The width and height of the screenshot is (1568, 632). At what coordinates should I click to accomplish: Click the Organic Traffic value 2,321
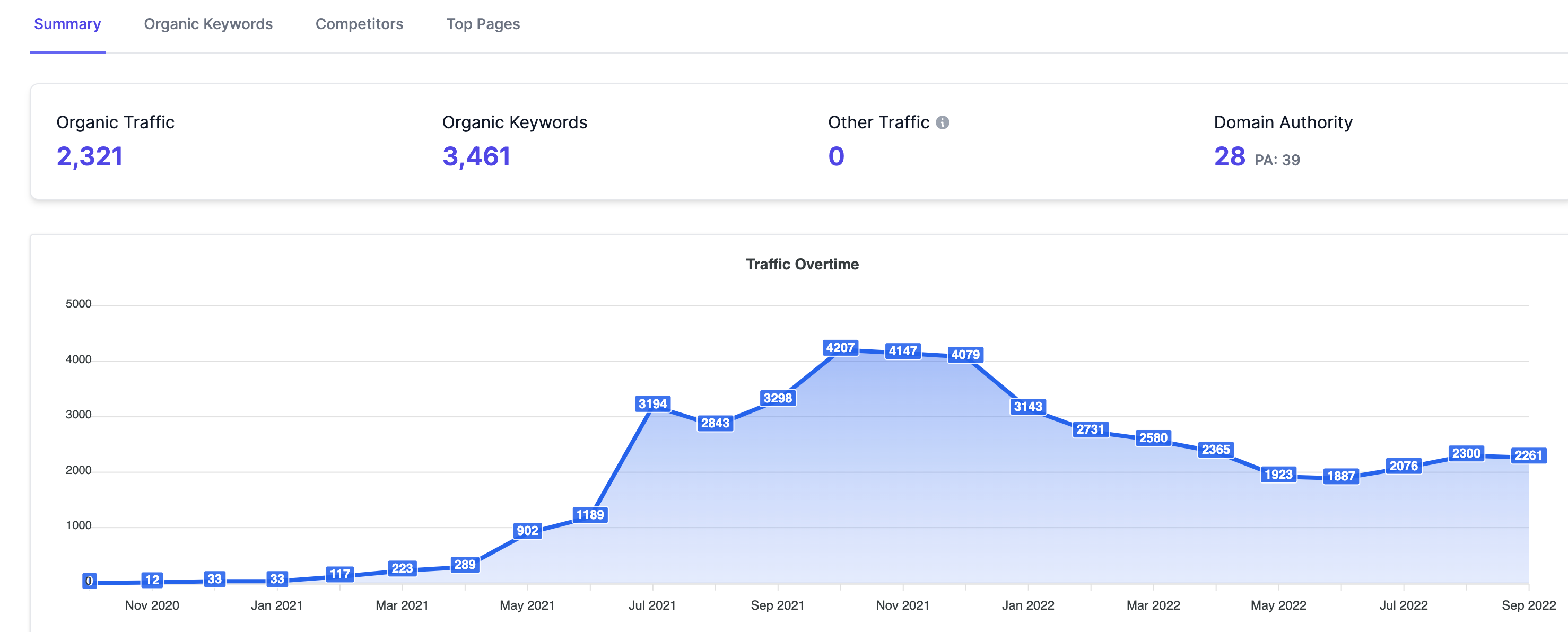tap(90, 156)
